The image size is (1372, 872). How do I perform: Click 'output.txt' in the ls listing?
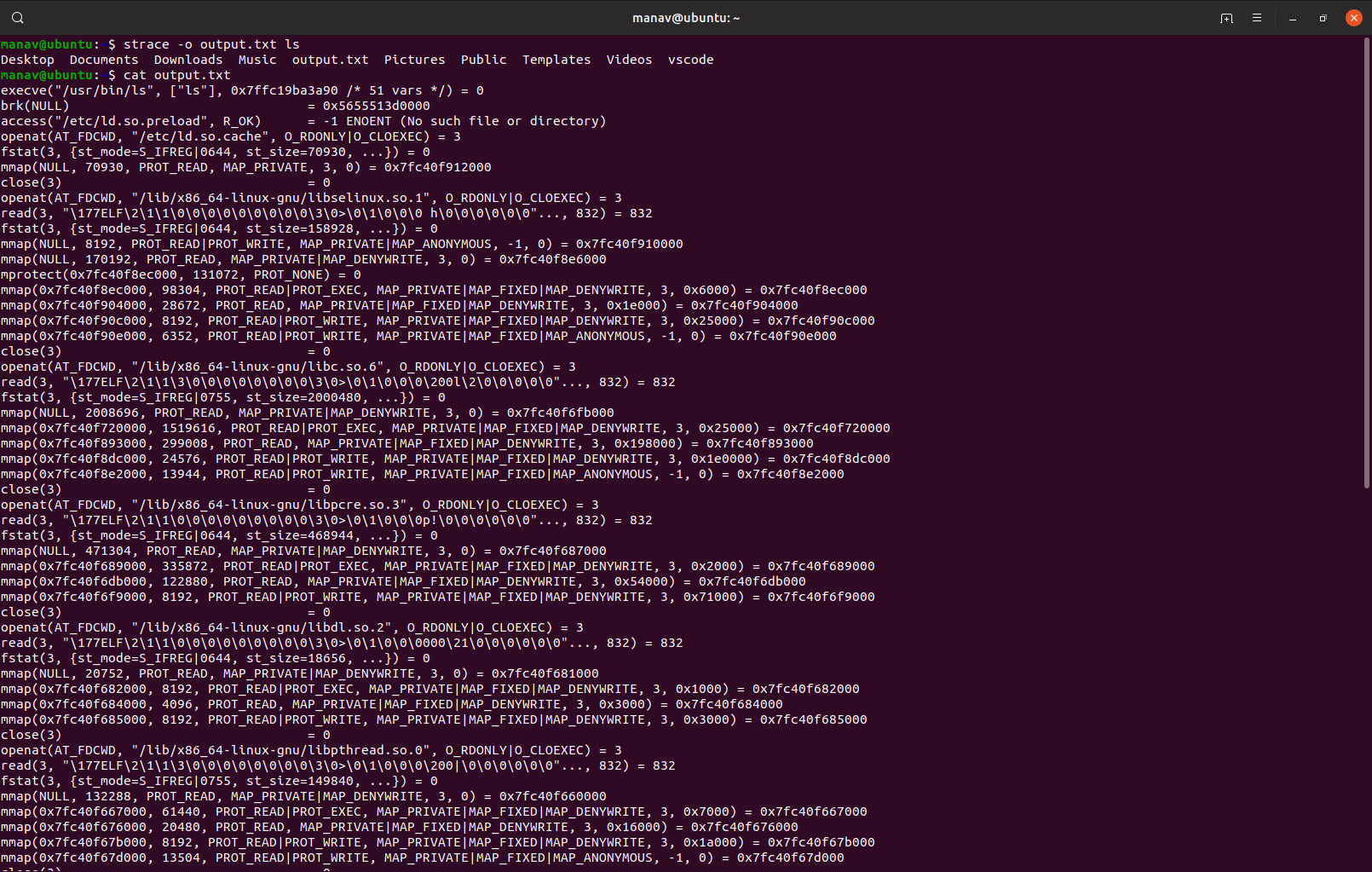(331, 60)
